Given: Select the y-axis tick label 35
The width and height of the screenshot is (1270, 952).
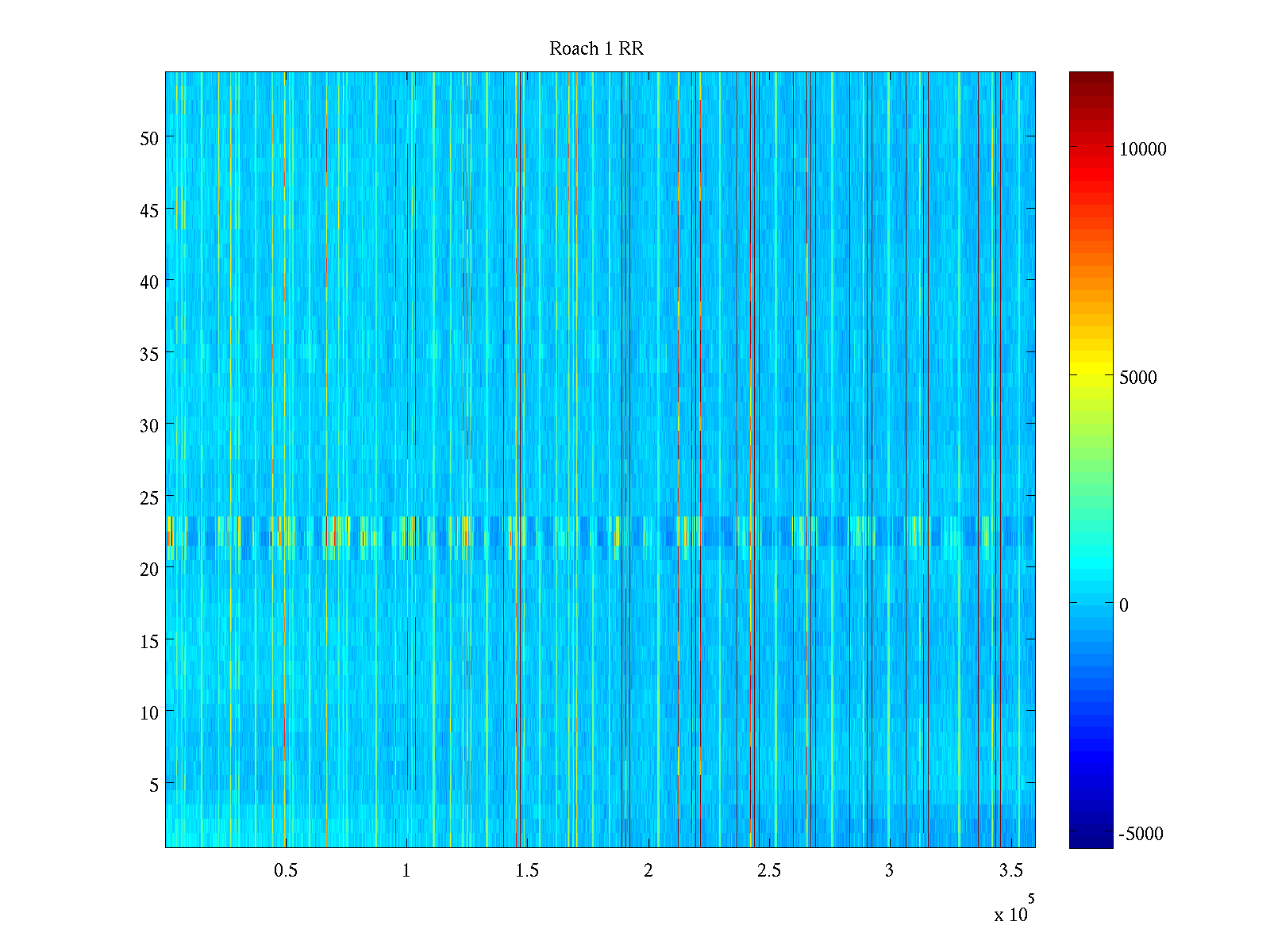Looking at the screenshot, I should [149, 355].
